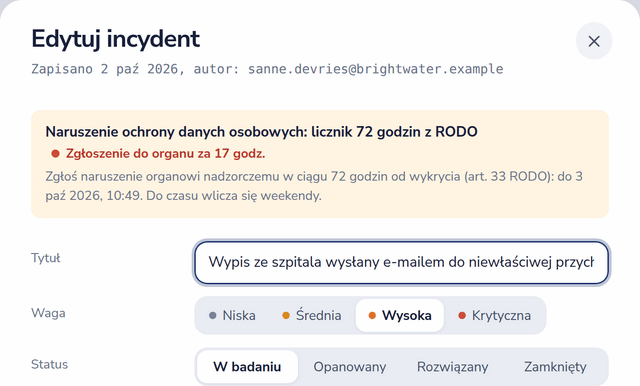
Task: Click the 'Zgłoszenie do organu za 17 godz.' text
Action: coord(165,154)
